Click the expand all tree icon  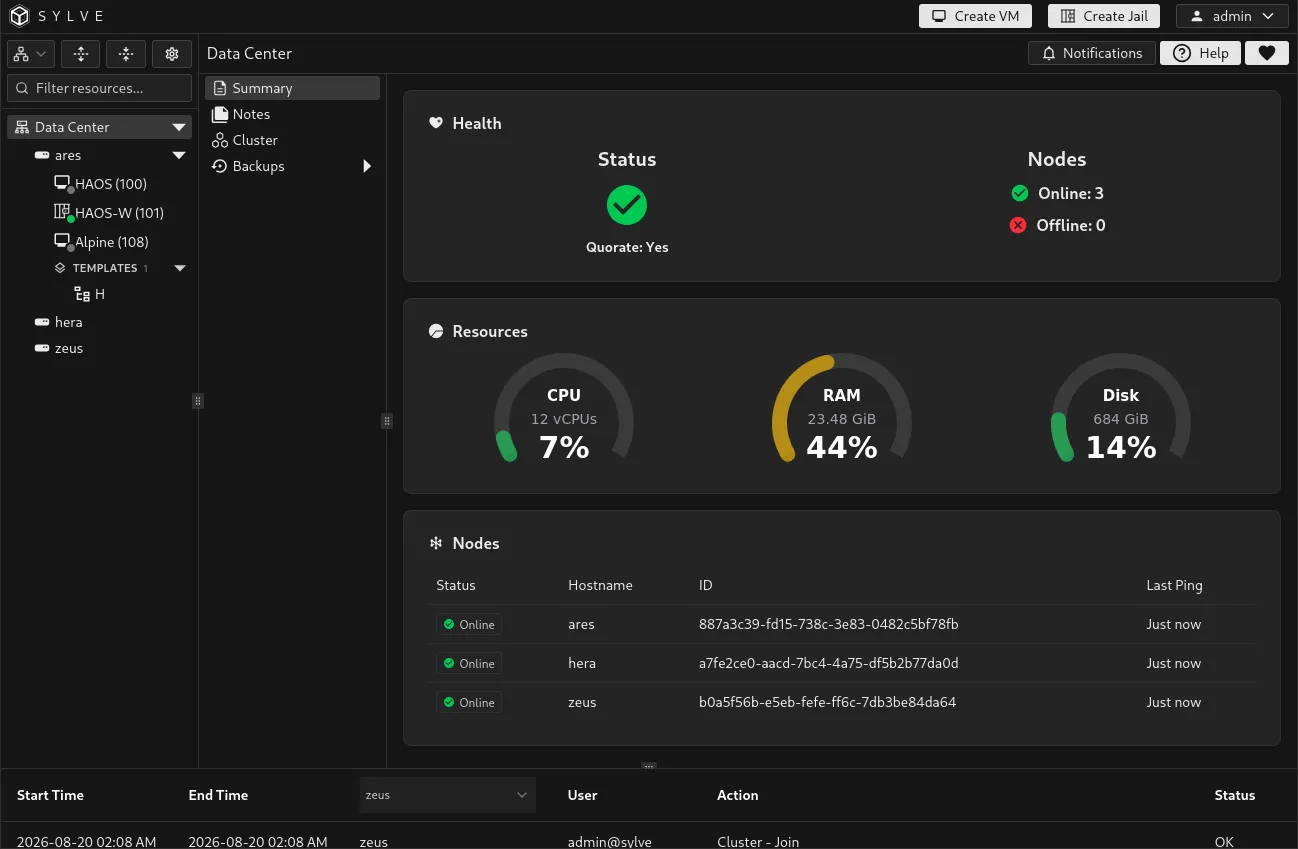coord(81,54)
